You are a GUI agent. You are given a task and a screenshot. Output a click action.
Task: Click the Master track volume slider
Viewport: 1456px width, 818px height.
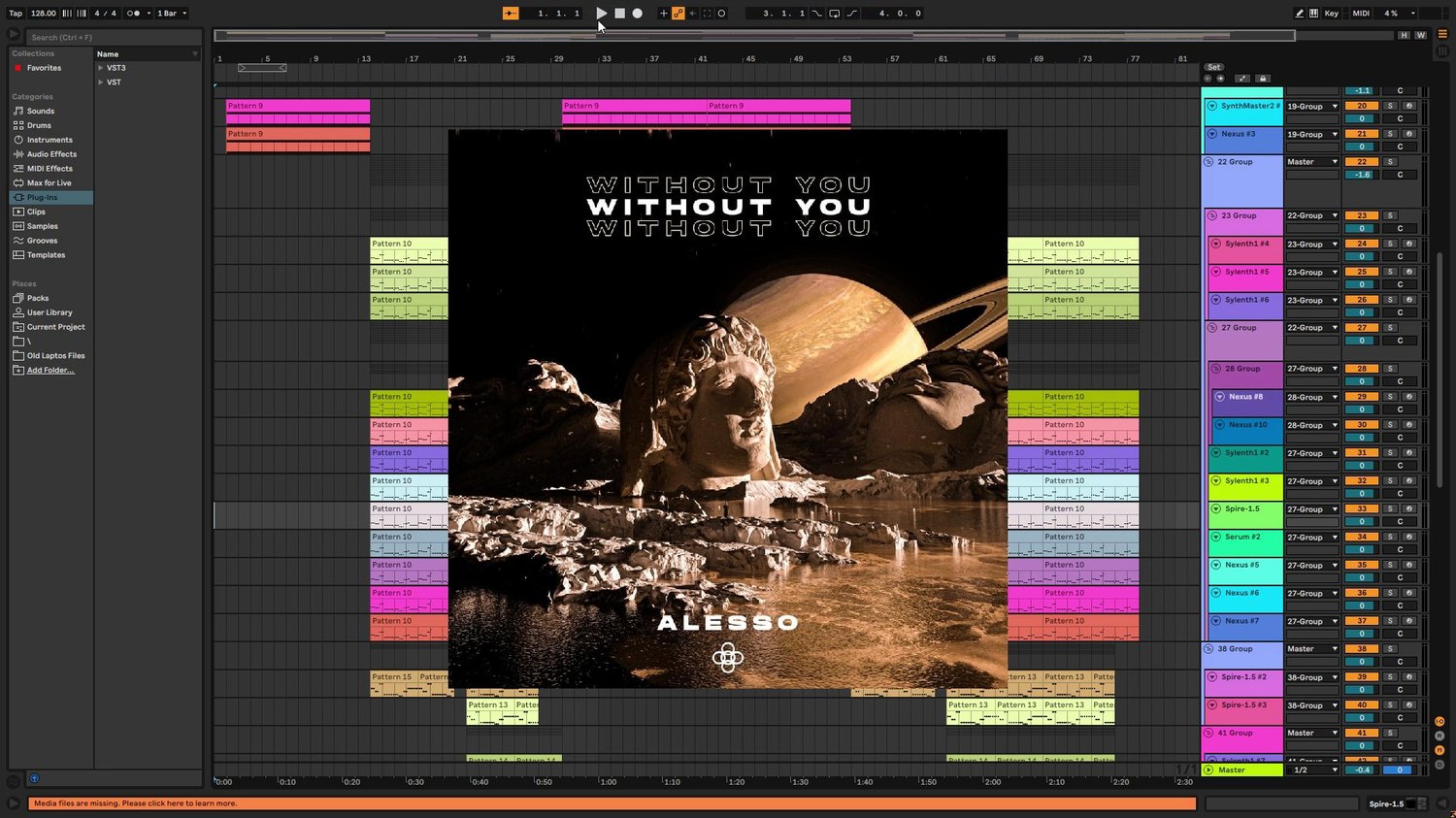[1362, 769]
